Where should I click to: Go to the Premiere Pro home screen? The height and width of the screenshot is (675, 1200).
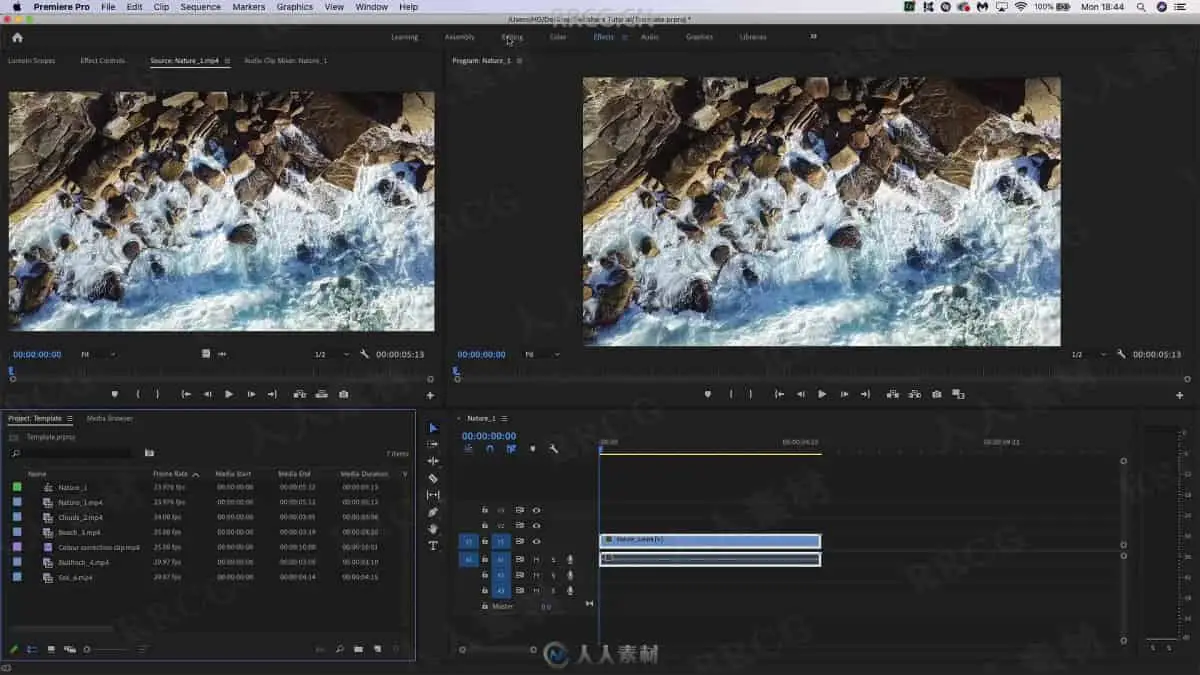(17, 37)
